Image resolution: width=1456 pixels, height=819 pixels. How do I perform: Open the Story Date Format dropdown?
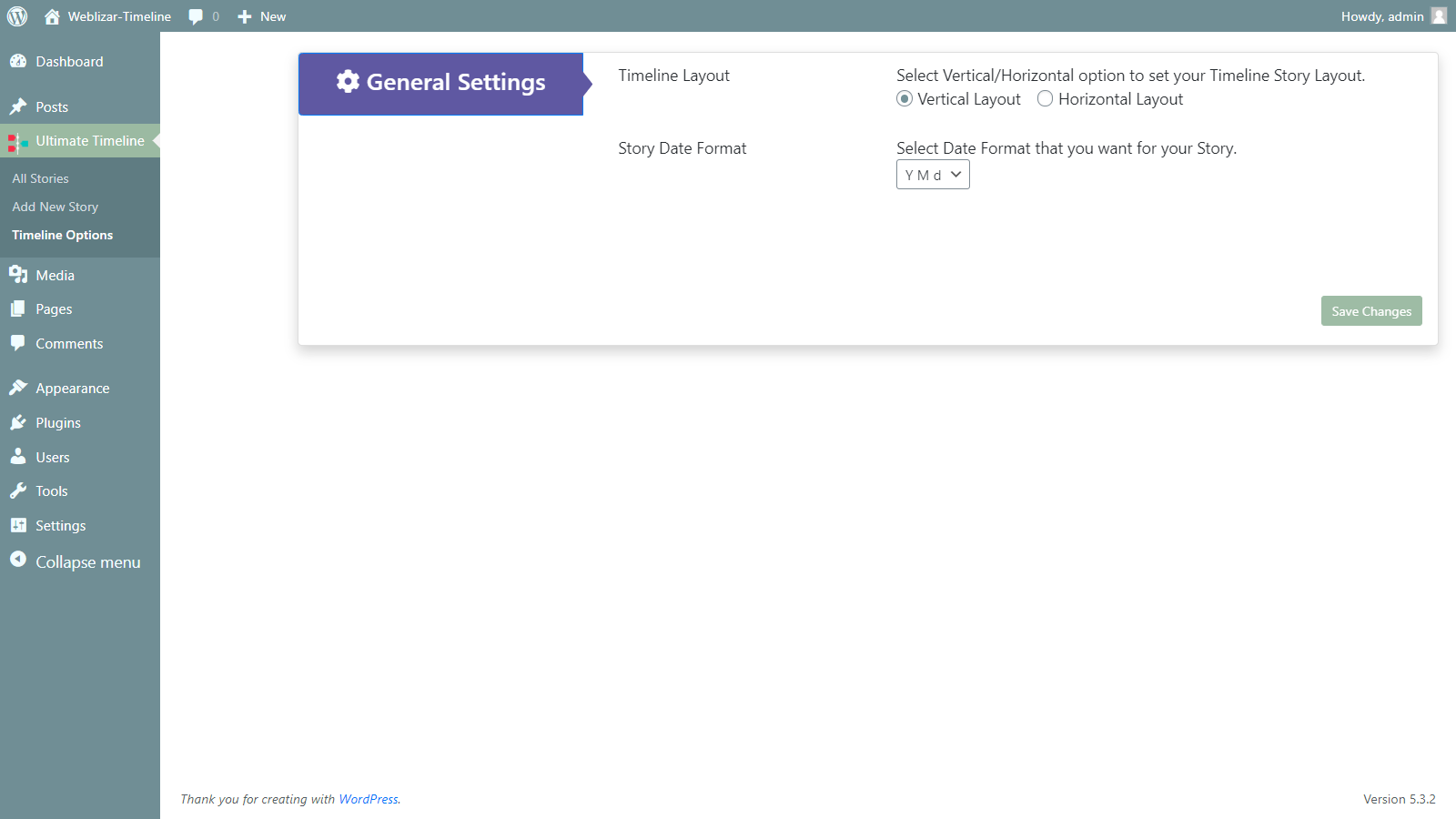[x=933, y=175]
